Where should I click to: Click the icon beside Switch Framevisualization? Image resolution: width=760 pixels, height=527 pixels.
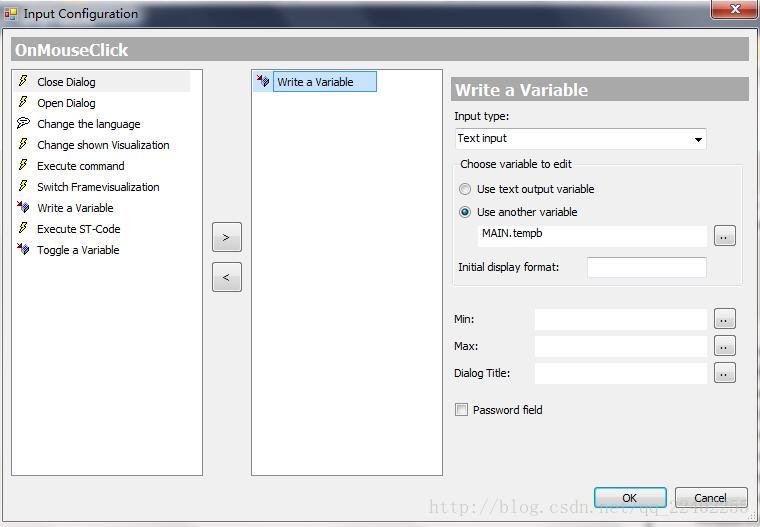click(x=23, y=186)
